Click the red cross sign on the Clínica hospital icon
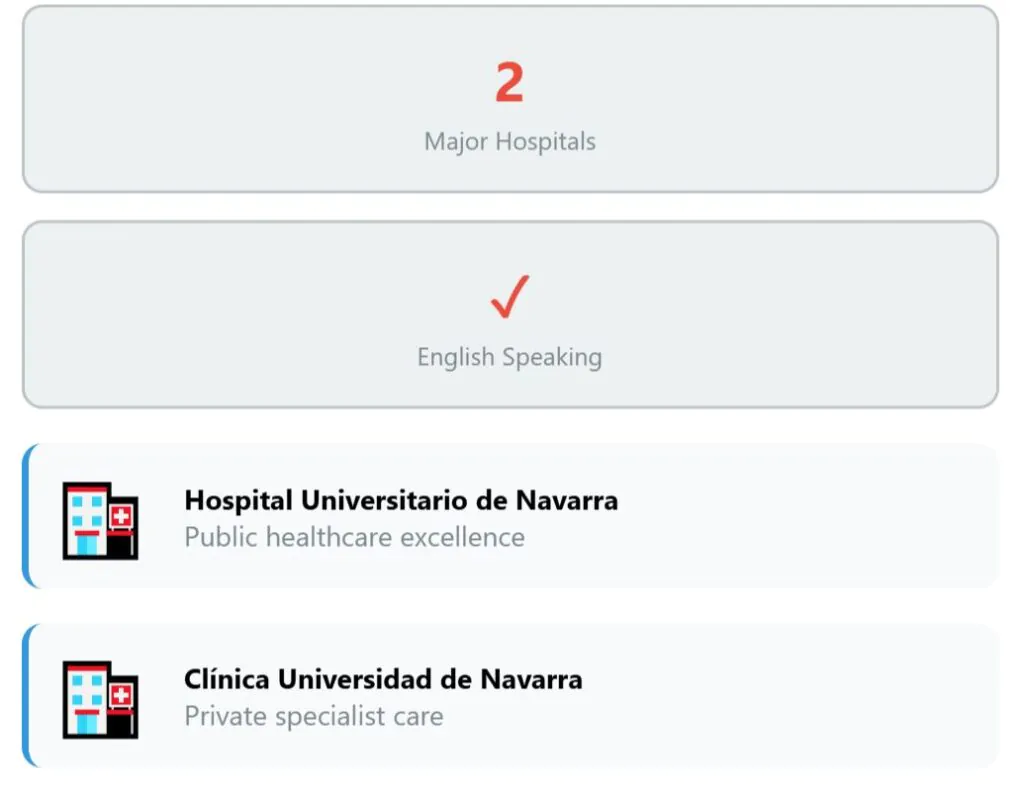1024x795 pixels. point(122,696)
